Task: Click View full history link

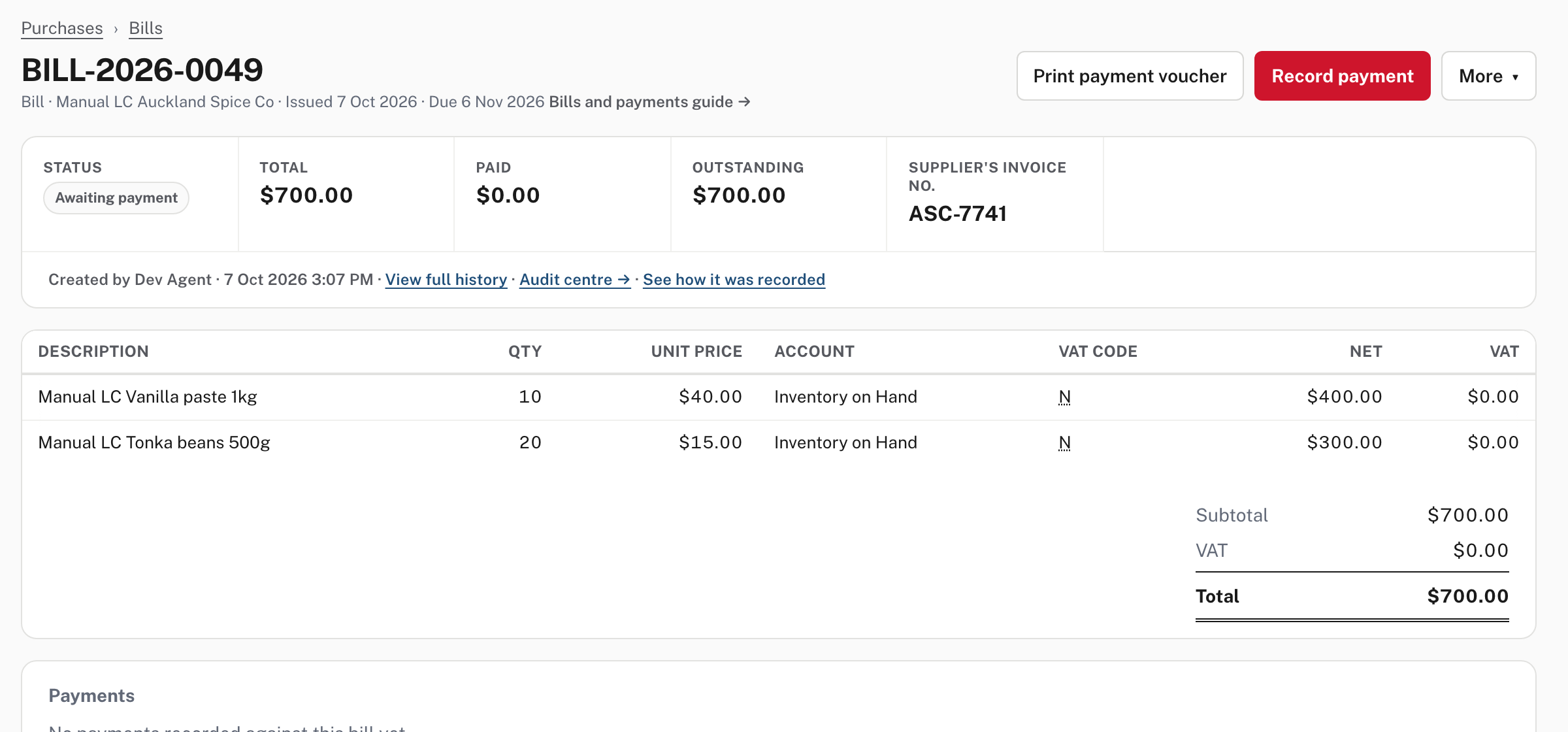Action: (446, 280)
